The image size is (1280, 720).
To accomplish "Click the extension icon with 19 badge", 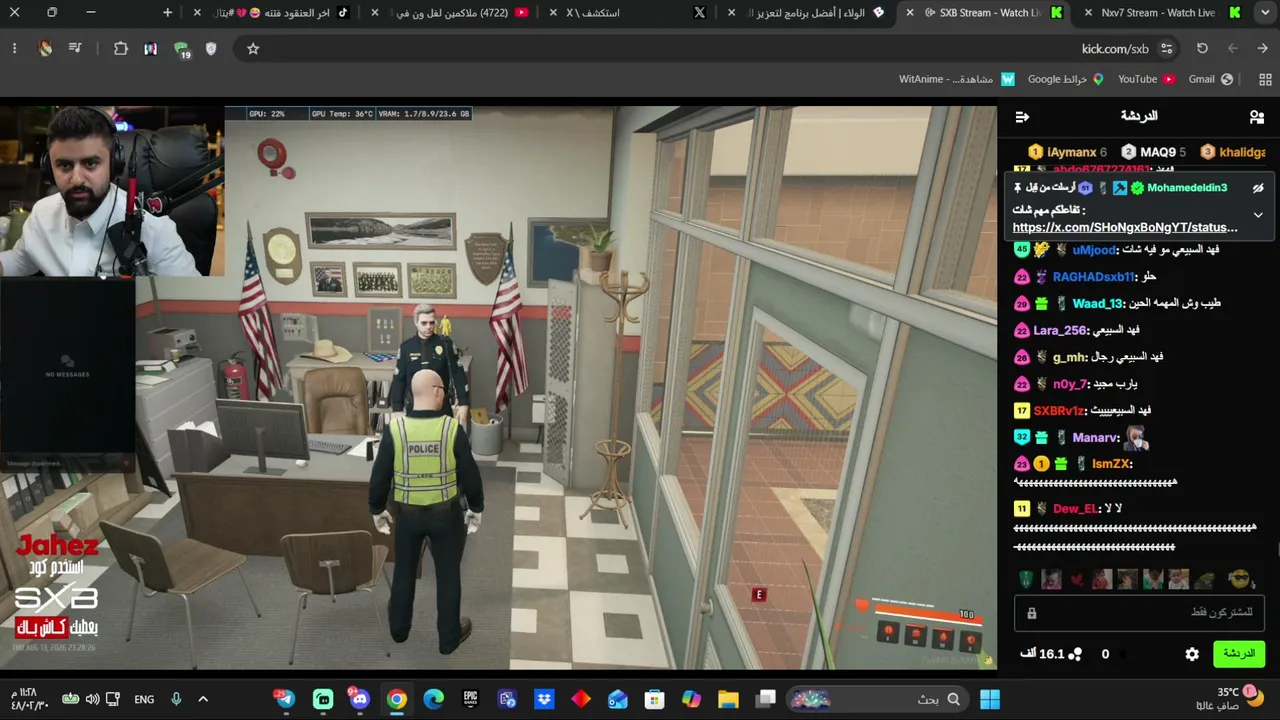I will 181,50.
